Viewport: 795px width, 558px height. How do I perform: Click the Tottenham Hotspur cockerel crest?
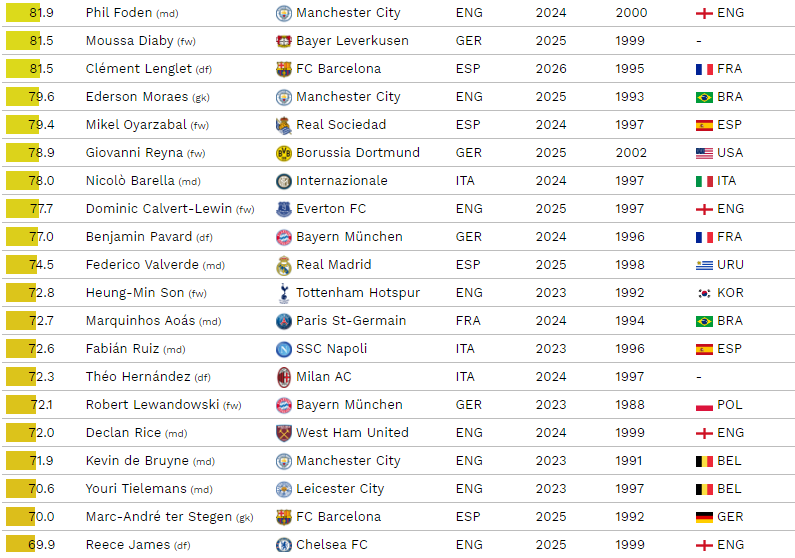[x=283, y=293]
